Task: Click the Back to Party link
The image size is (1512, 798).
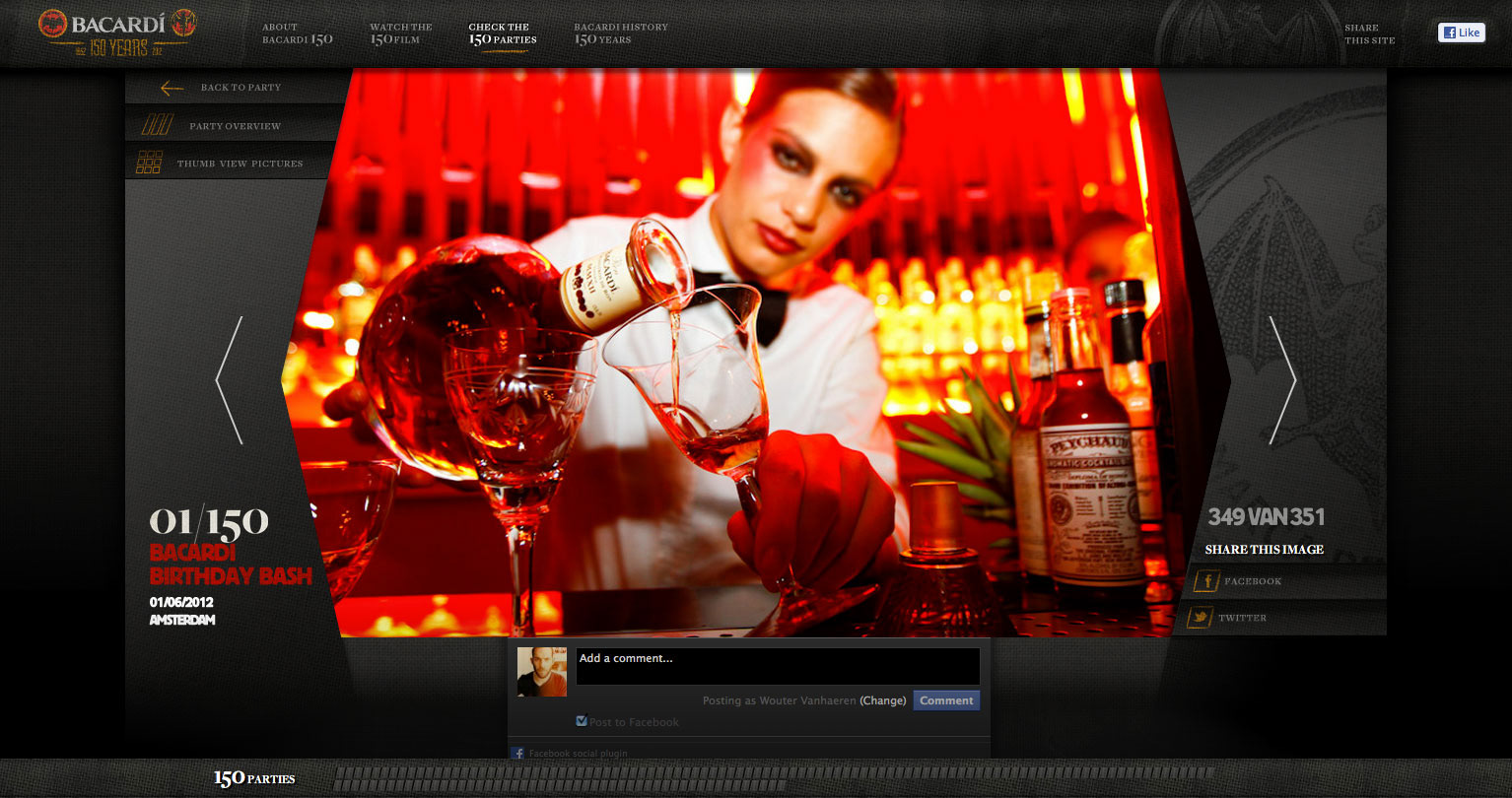Action: coord(241,88)
